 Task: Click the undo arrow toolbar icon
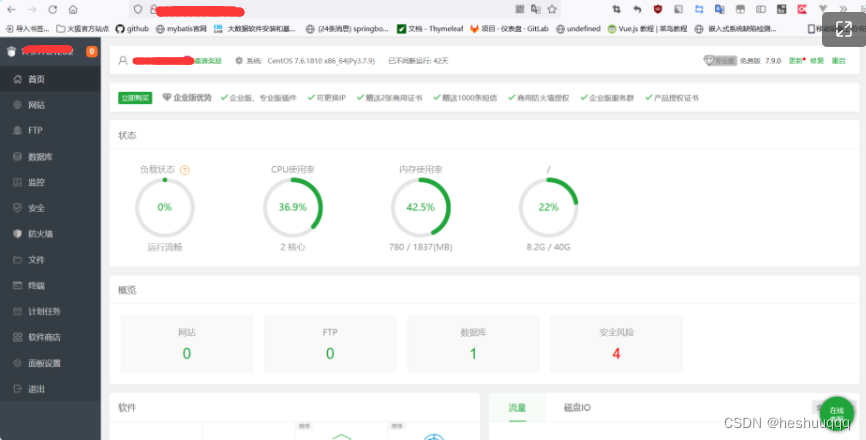tap(637, 9)
